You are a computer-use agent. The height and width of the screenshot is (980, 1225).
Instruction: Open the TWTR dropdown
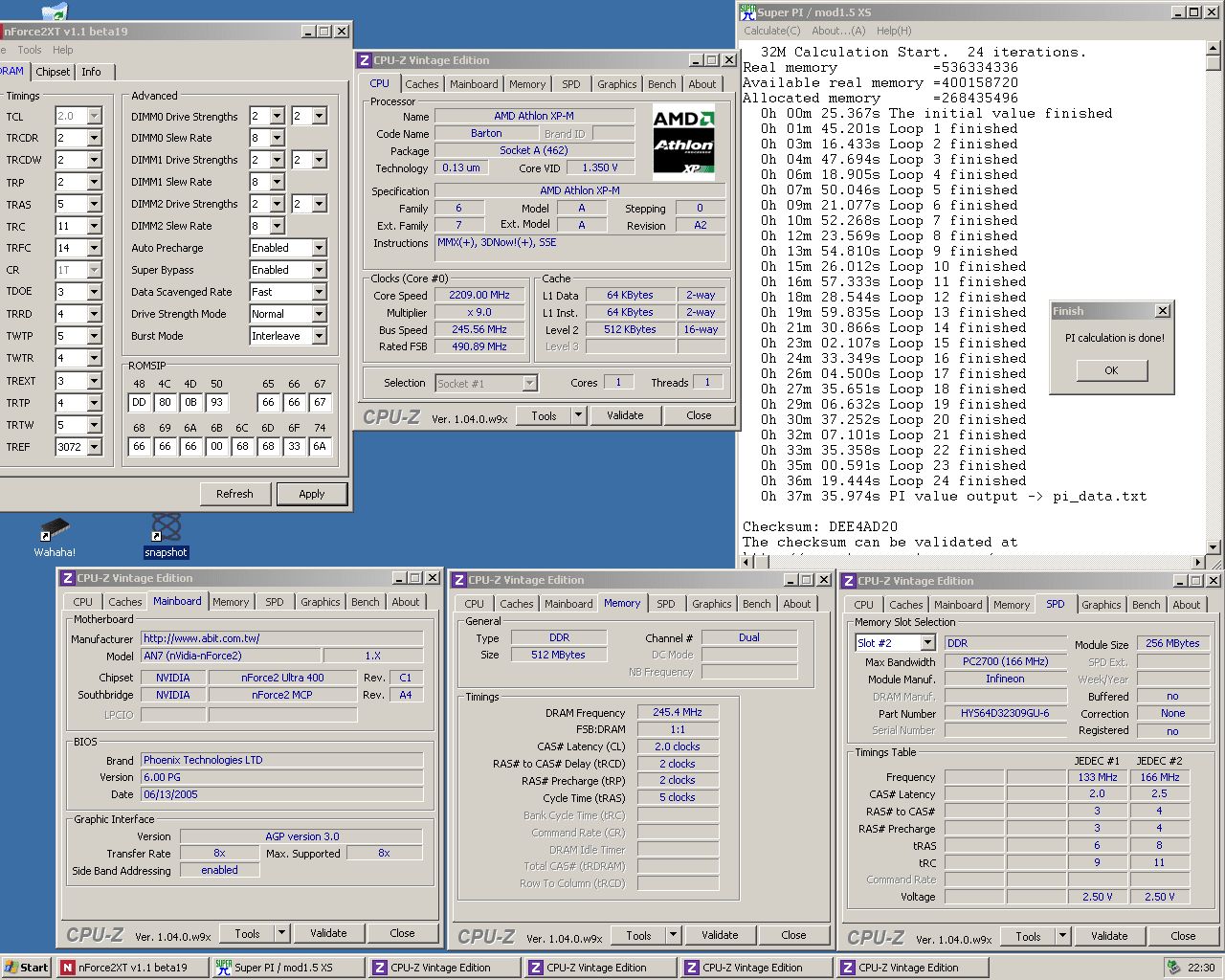[94, 358]
